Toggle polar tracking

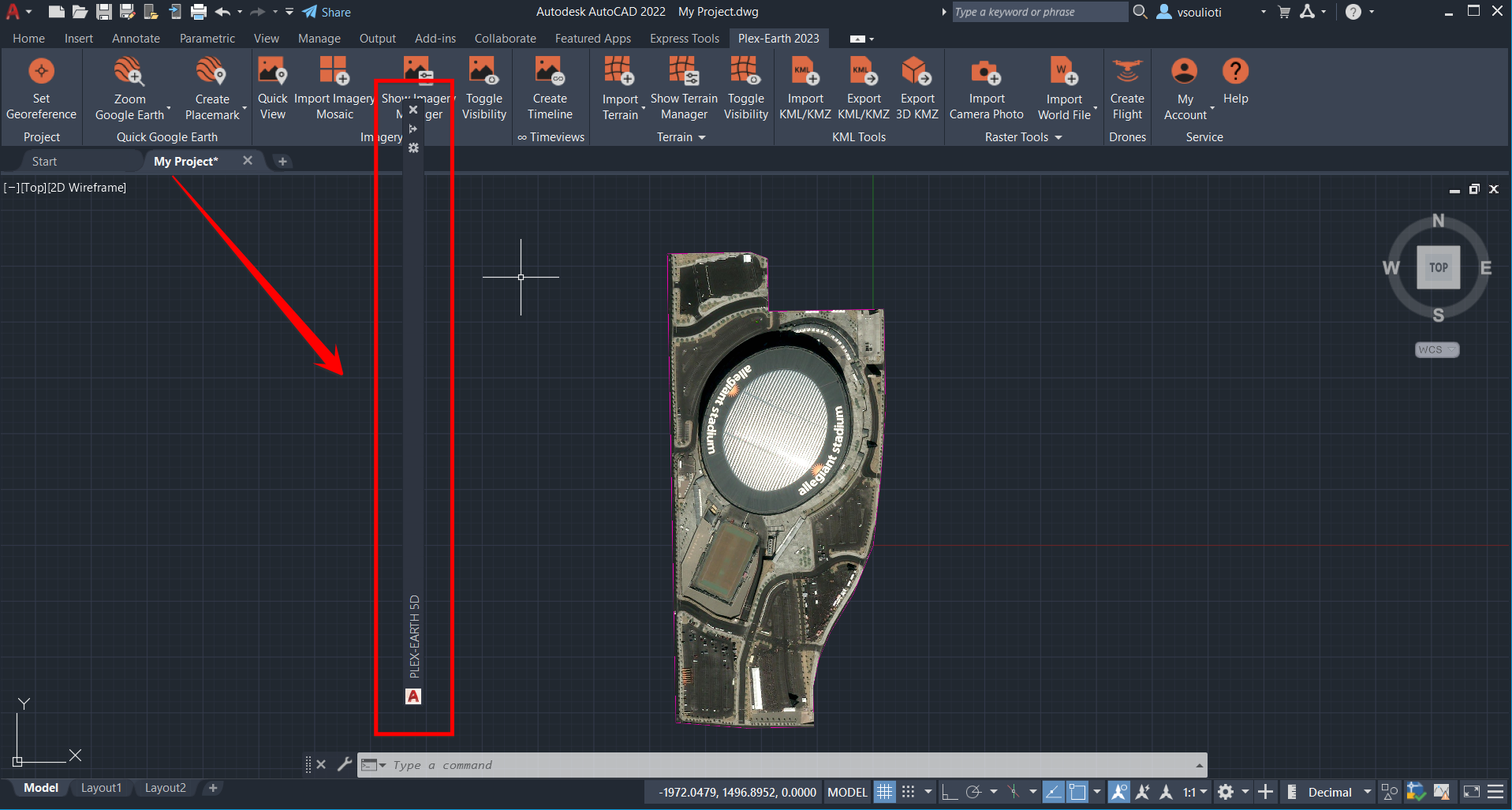tap(973, 792)
